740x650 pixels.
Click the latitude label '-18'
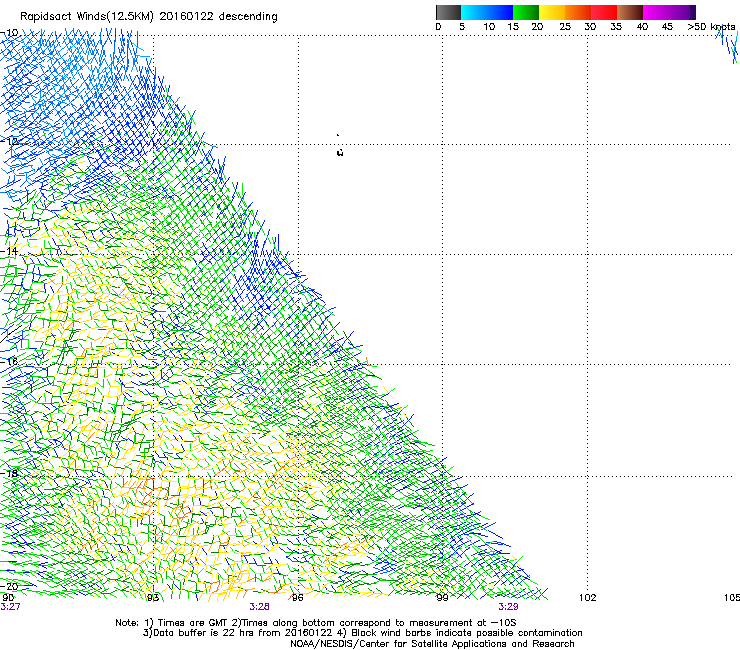[x=9, y=473]
